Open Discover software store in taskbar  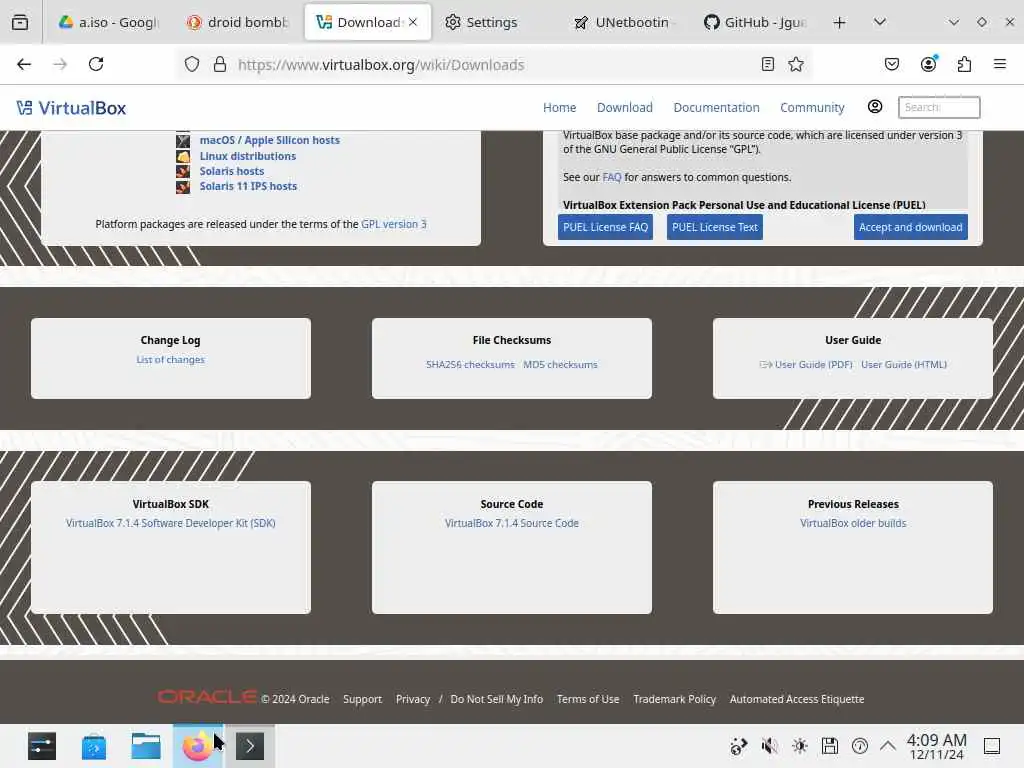click(x=93, y=746)
